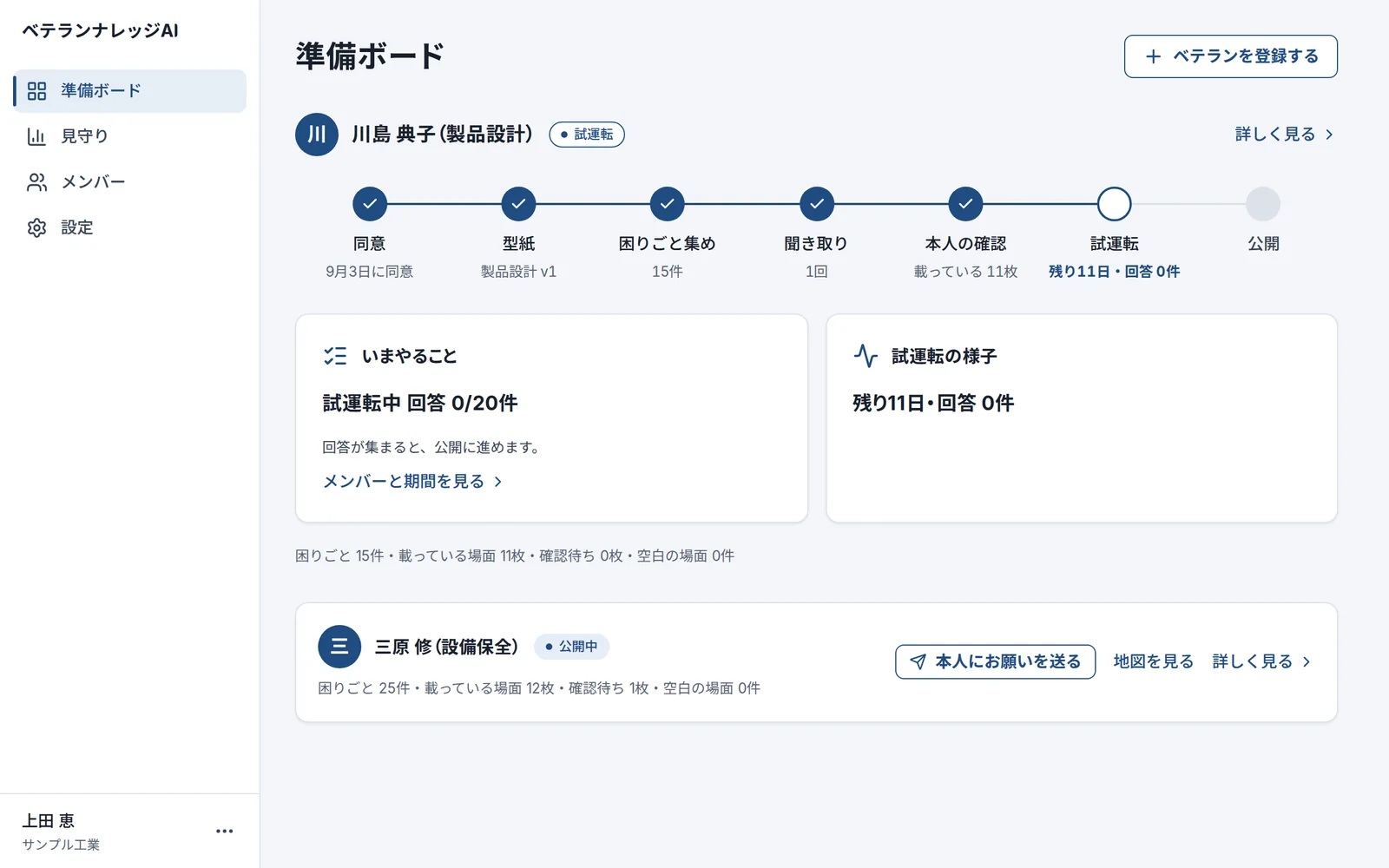Image resolution: width=1389 pixels, height=868 pixels.
Task: Select the 困りごと集め step checkmark
Action: pos(668,204)
